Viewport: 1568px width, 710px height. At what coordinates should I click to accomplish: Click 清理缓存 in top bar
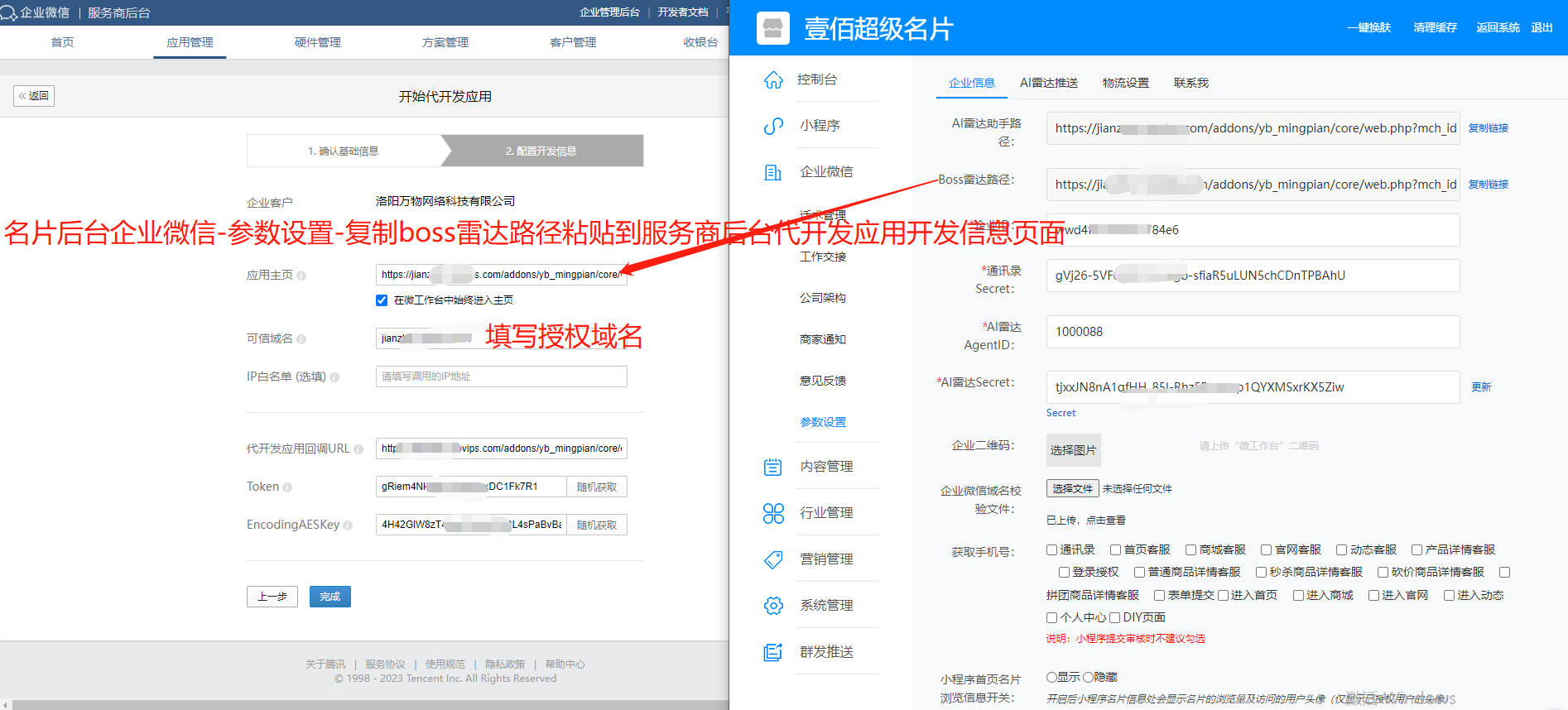click(1436, 28)
